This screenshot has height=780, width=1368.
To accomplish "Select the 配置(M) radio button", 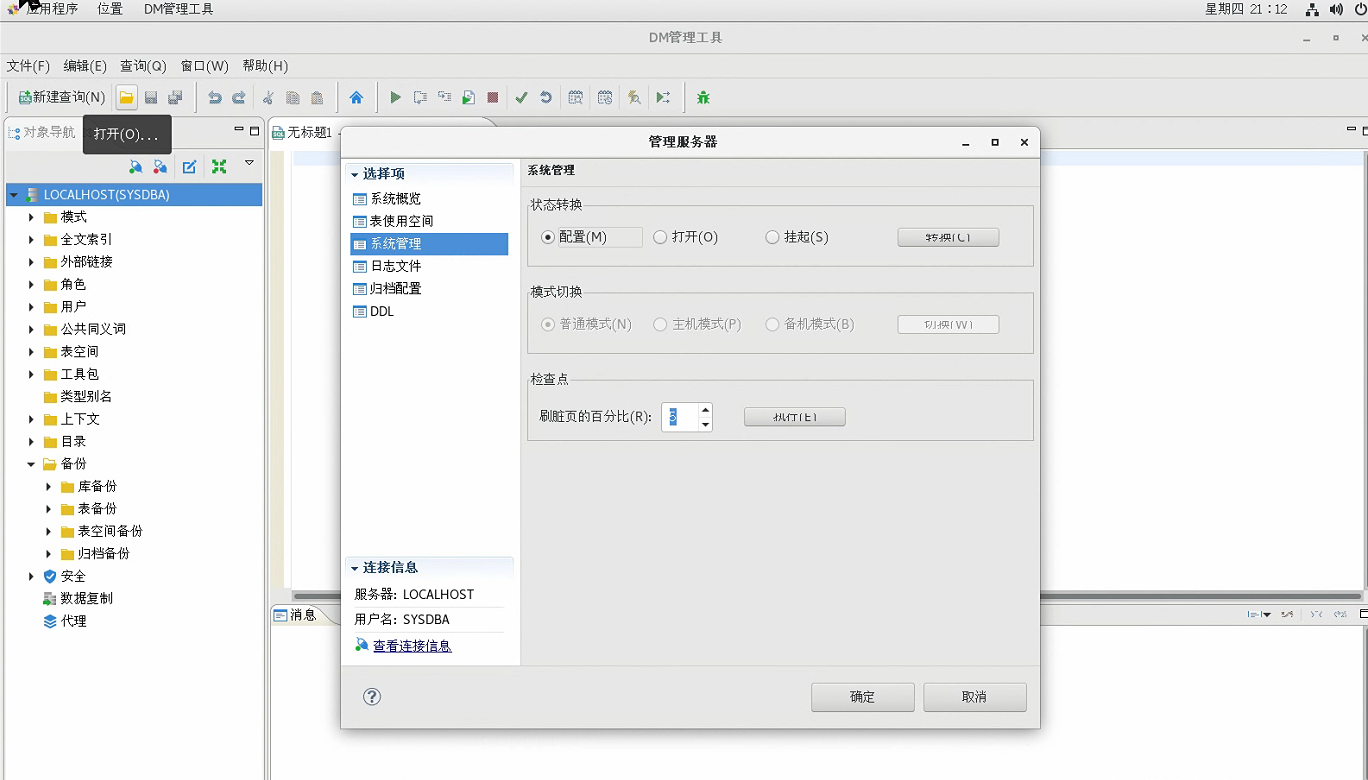I will (548, 237).
